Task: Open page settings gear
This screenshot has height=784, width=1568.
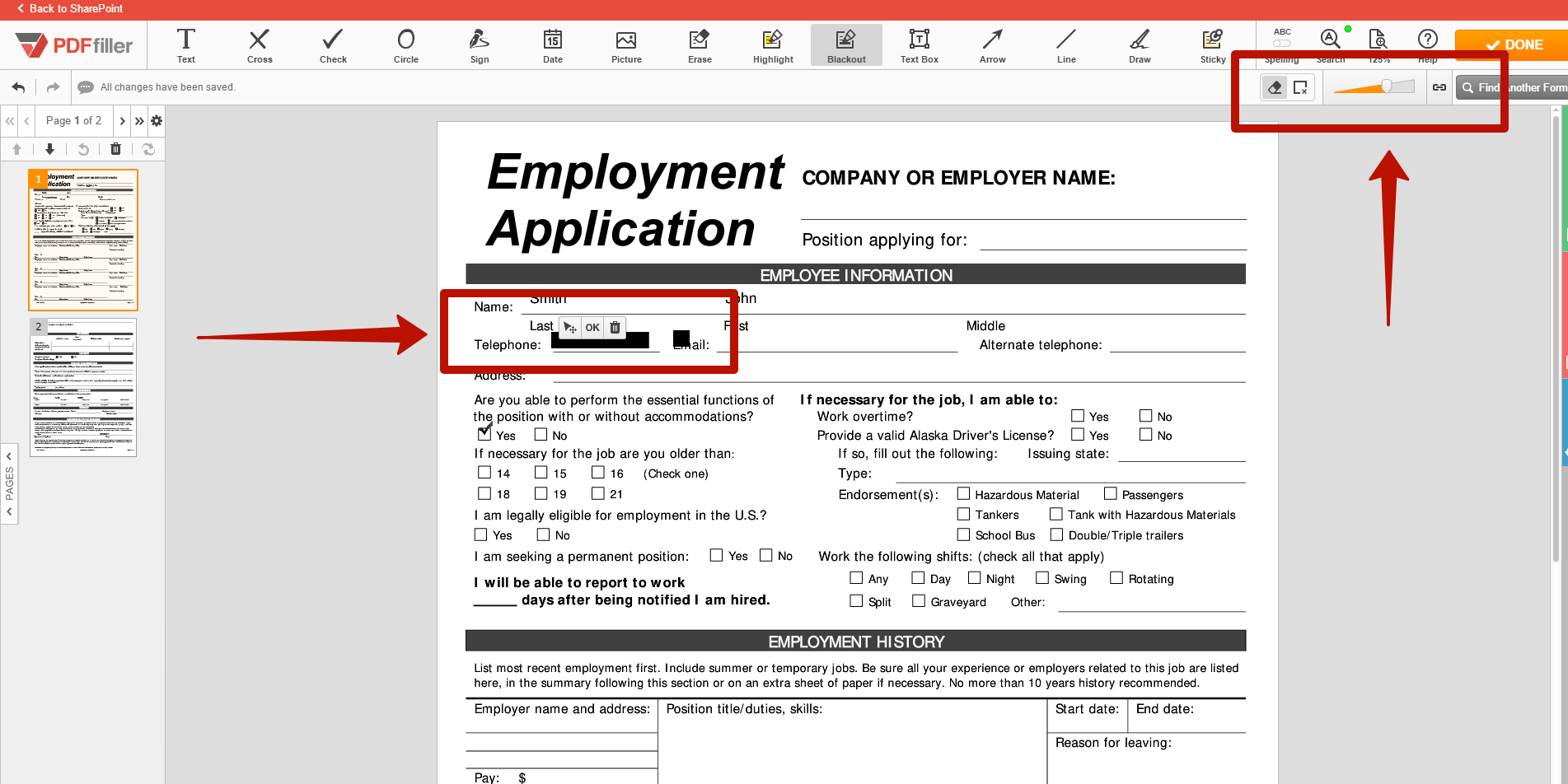Action: click(x=157, y=121)
